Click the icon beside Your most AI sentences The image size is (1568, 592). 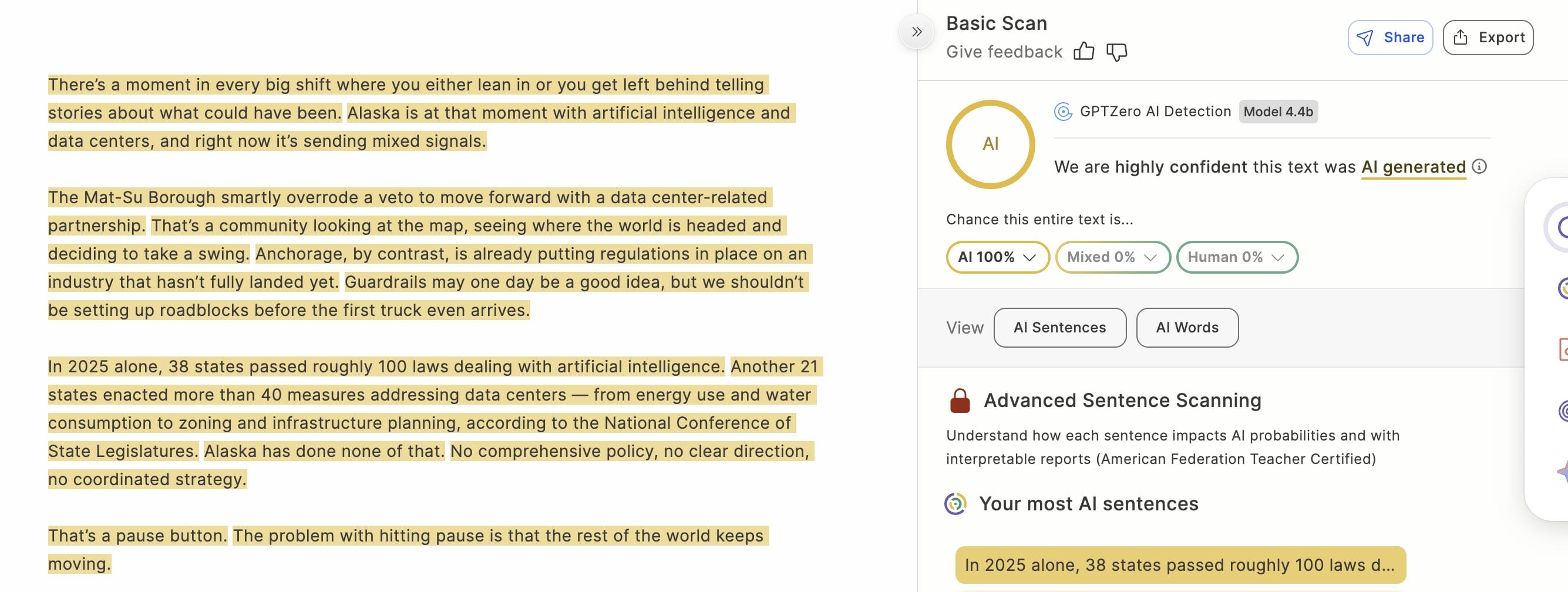(955, 504)
